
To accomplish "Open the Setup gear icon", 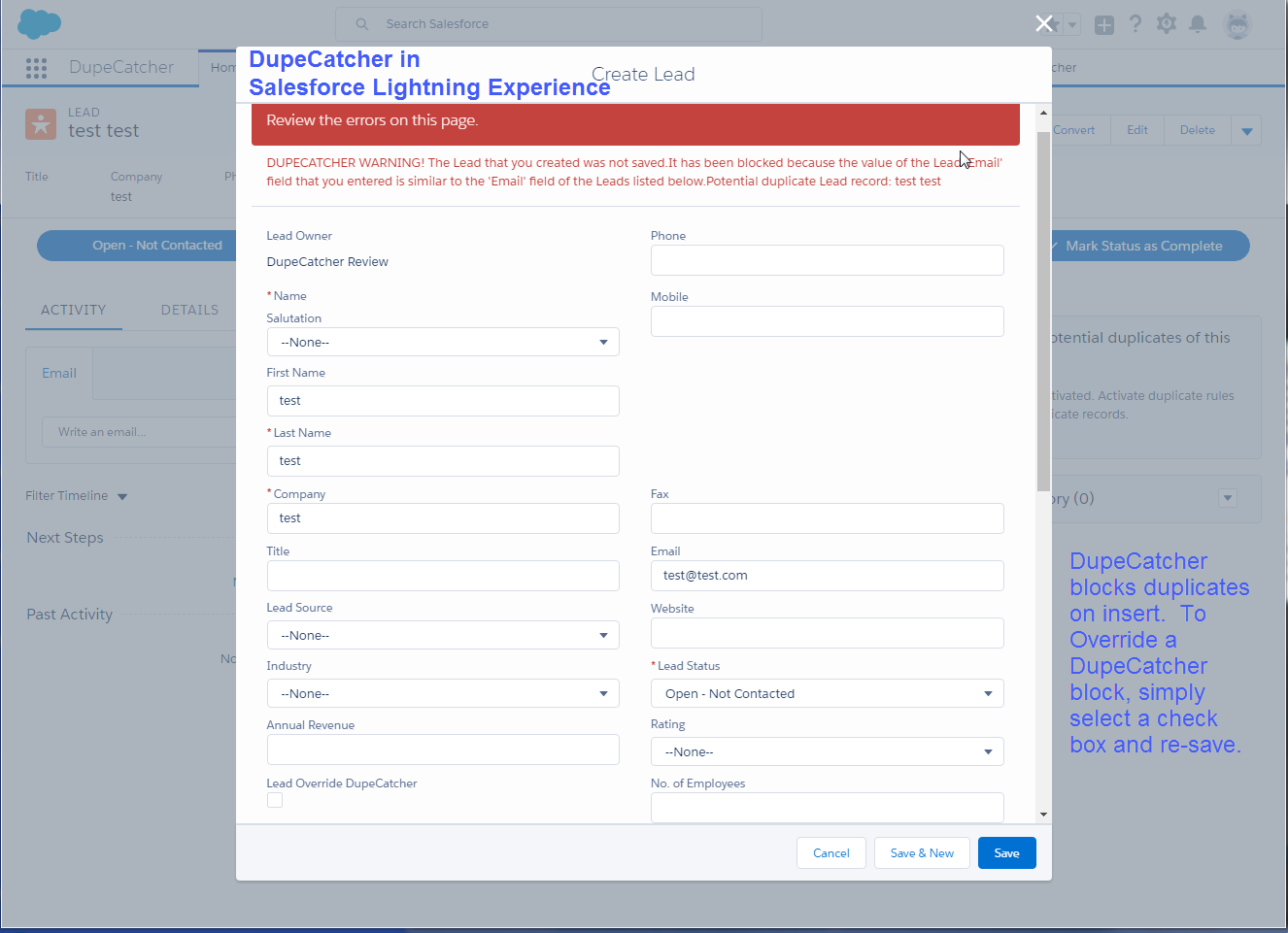I will coord(1166,23).
